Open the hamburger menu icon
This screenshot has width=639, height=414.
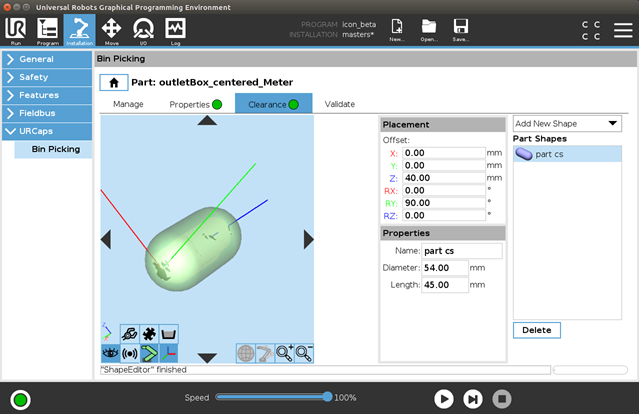(x=623, y=31)
